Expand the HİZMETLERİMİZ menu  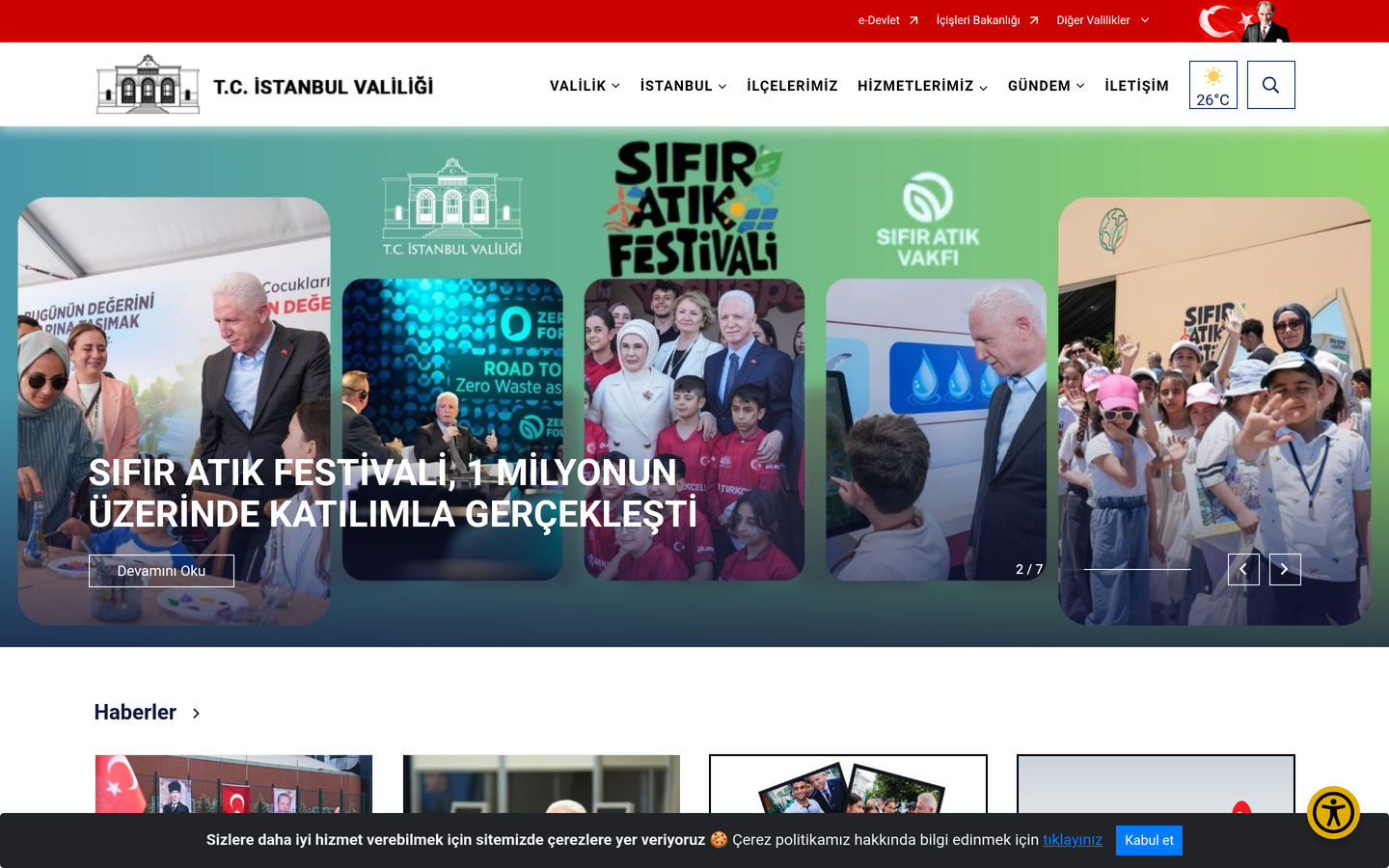(922, 86)
